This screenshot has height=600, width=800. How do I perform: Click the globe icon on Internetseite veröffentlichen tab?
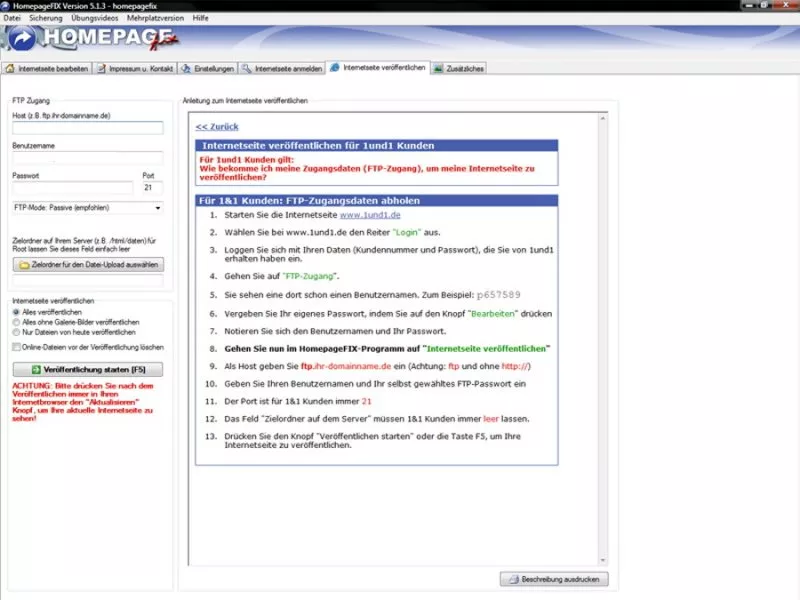(x=335, y=68)
